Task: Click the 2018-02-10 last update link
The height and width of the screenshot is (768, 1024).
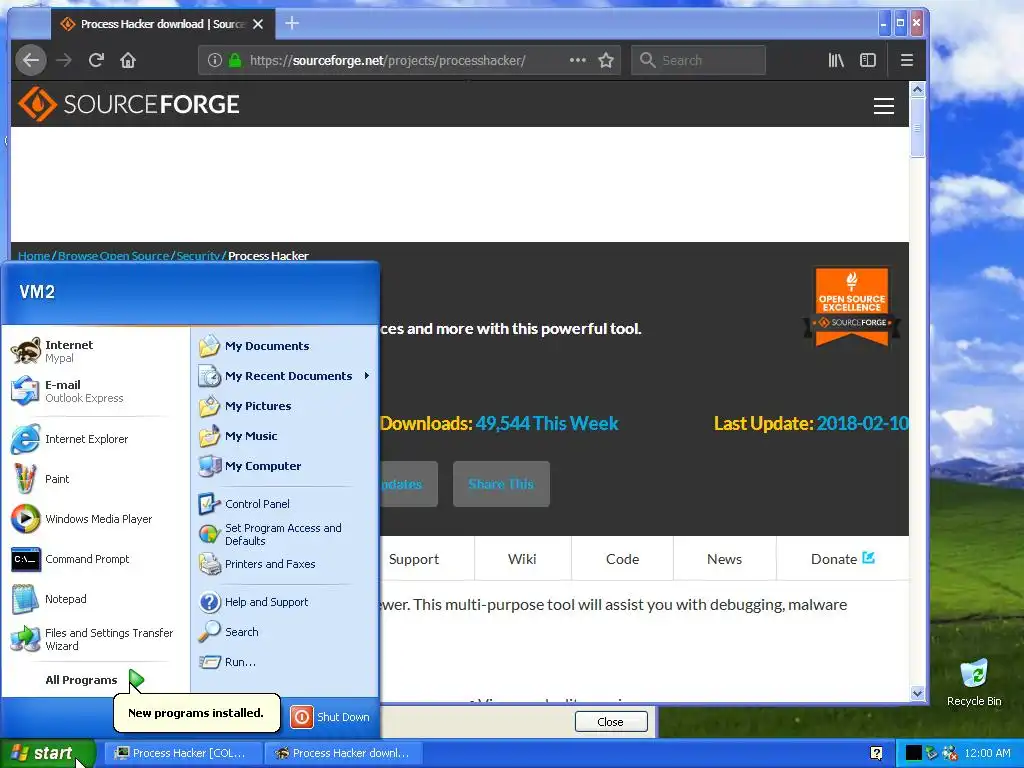Action: [x=862, y=423]
